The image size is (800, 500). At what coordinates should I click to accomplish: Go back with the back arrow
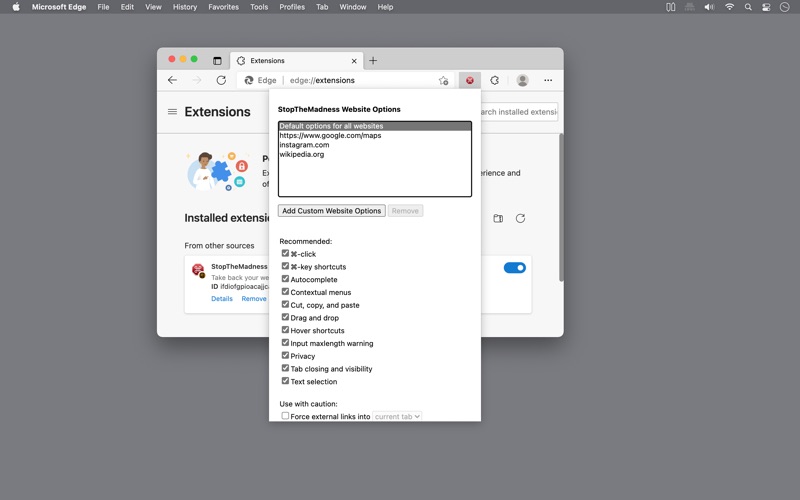(x=172, y=80)
